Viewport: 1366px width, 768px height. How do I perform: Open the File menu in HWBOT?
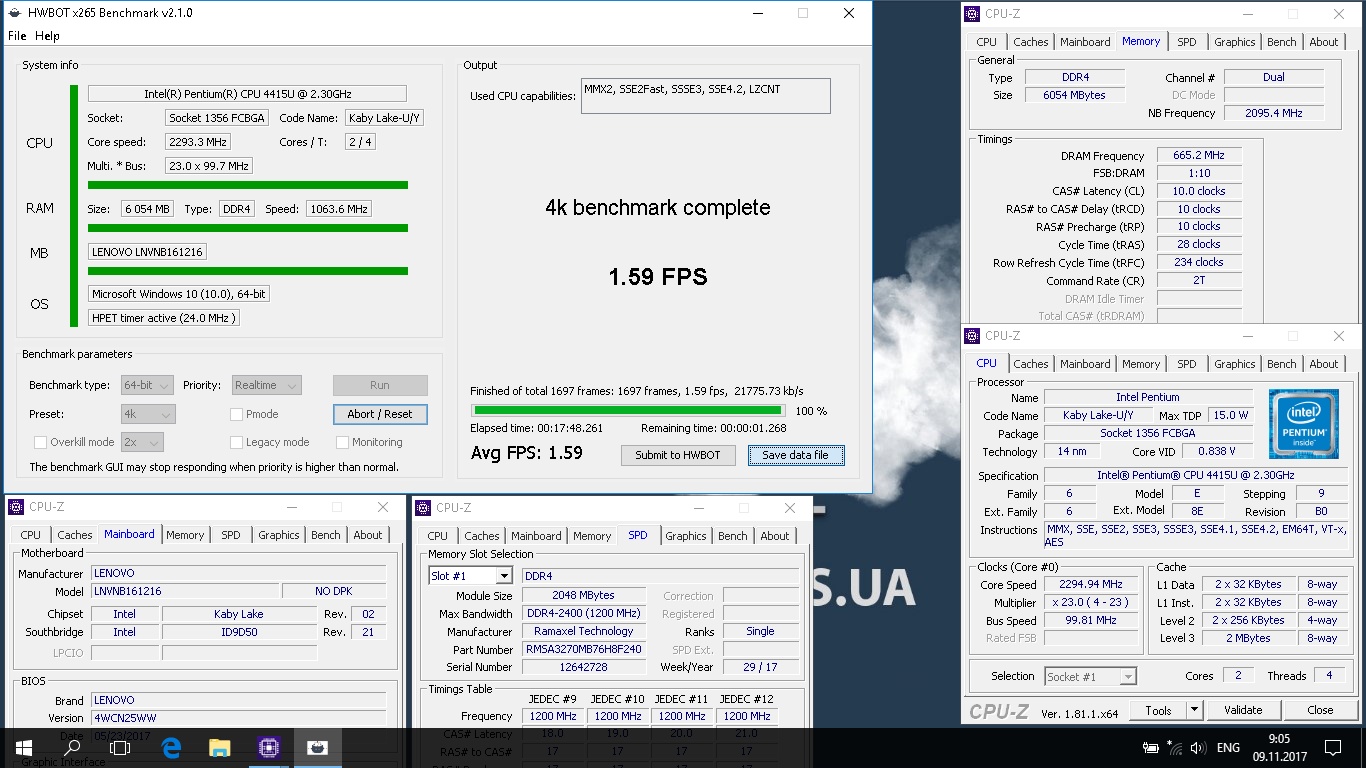[17, 36]
